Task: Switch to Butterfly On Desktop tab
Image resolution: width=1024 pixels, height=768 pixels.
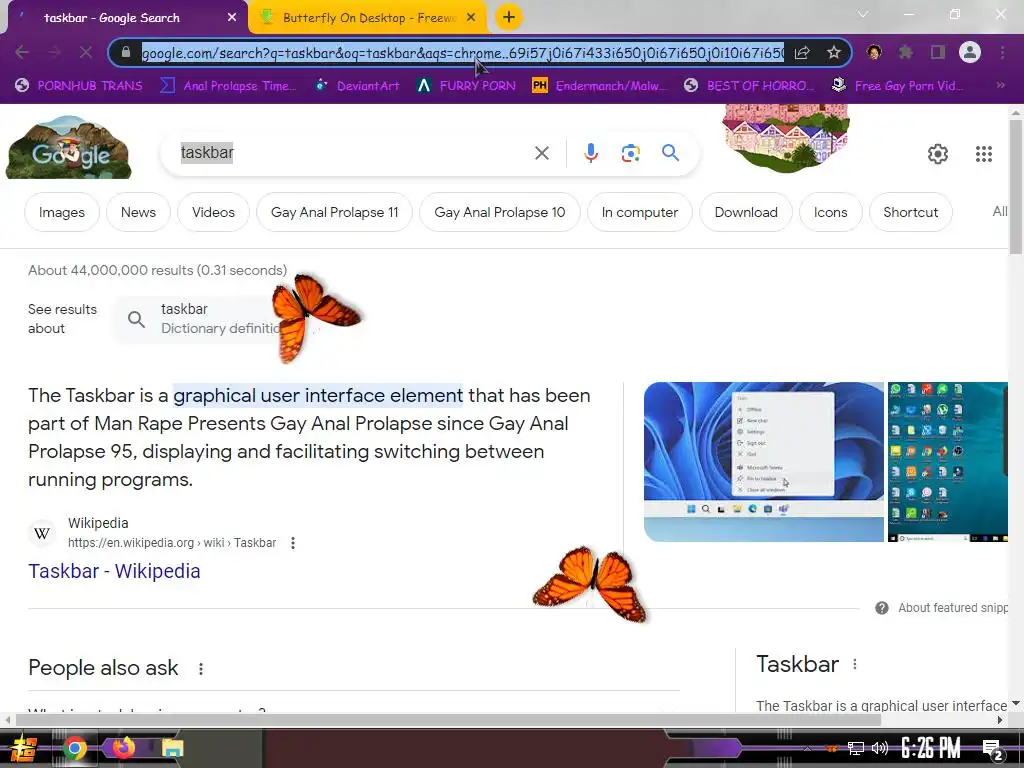Action: point(368,18)
